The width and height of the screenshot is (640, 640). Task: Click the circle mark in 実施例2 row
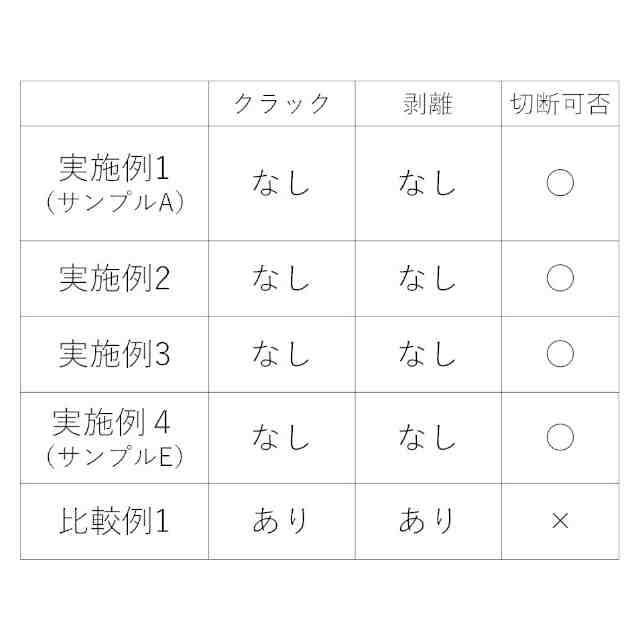point(560,279)
